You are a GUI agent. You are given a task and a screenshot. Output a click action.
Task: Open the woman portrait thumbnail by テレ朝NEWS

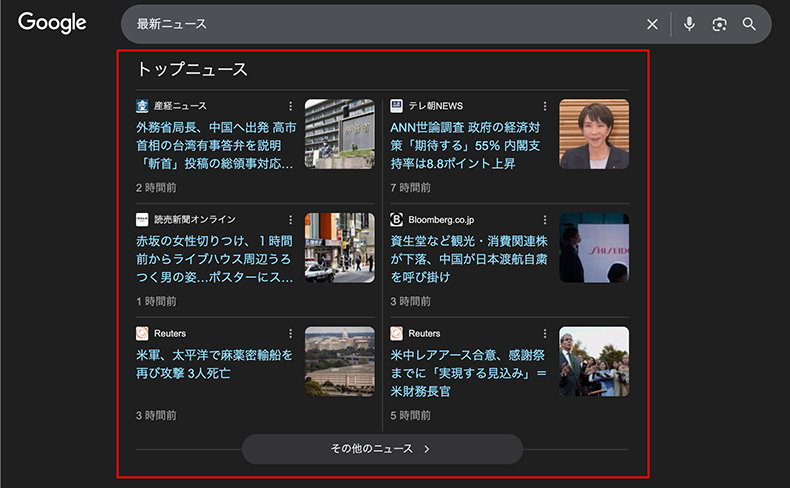(x=594, y=134)
